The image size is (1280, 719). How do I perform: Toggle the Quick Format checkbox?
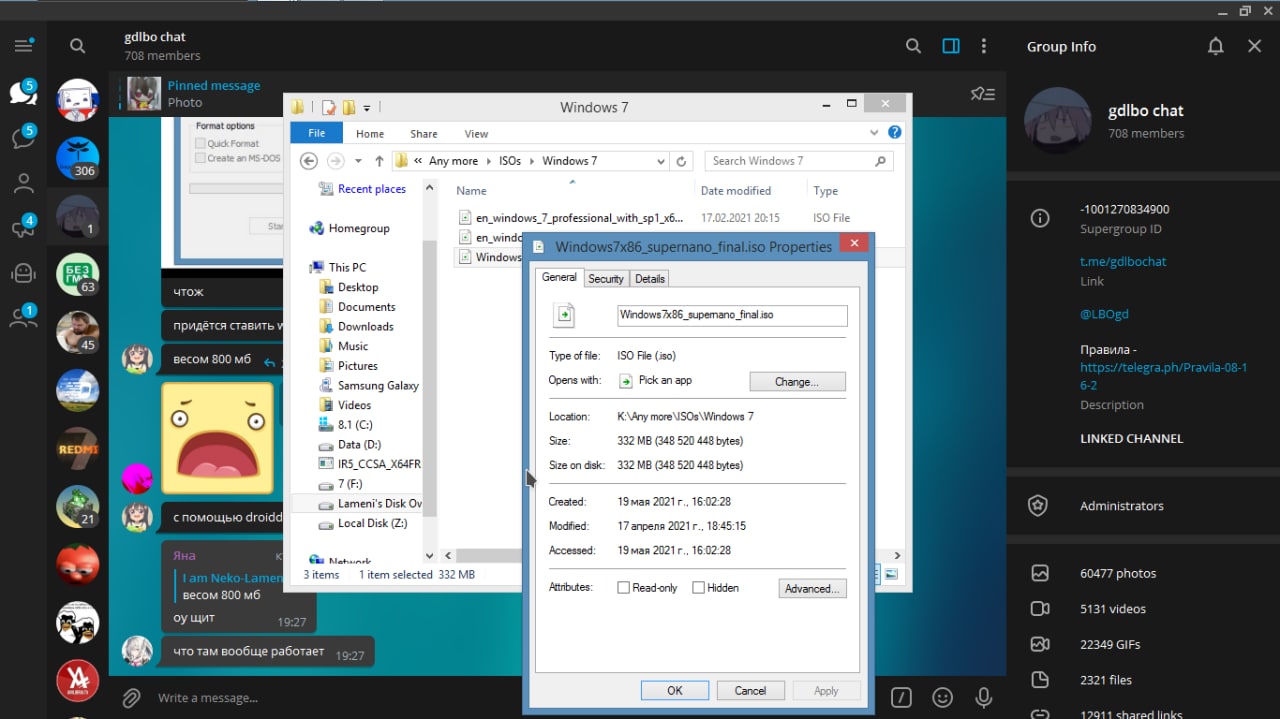click(200, 144)
